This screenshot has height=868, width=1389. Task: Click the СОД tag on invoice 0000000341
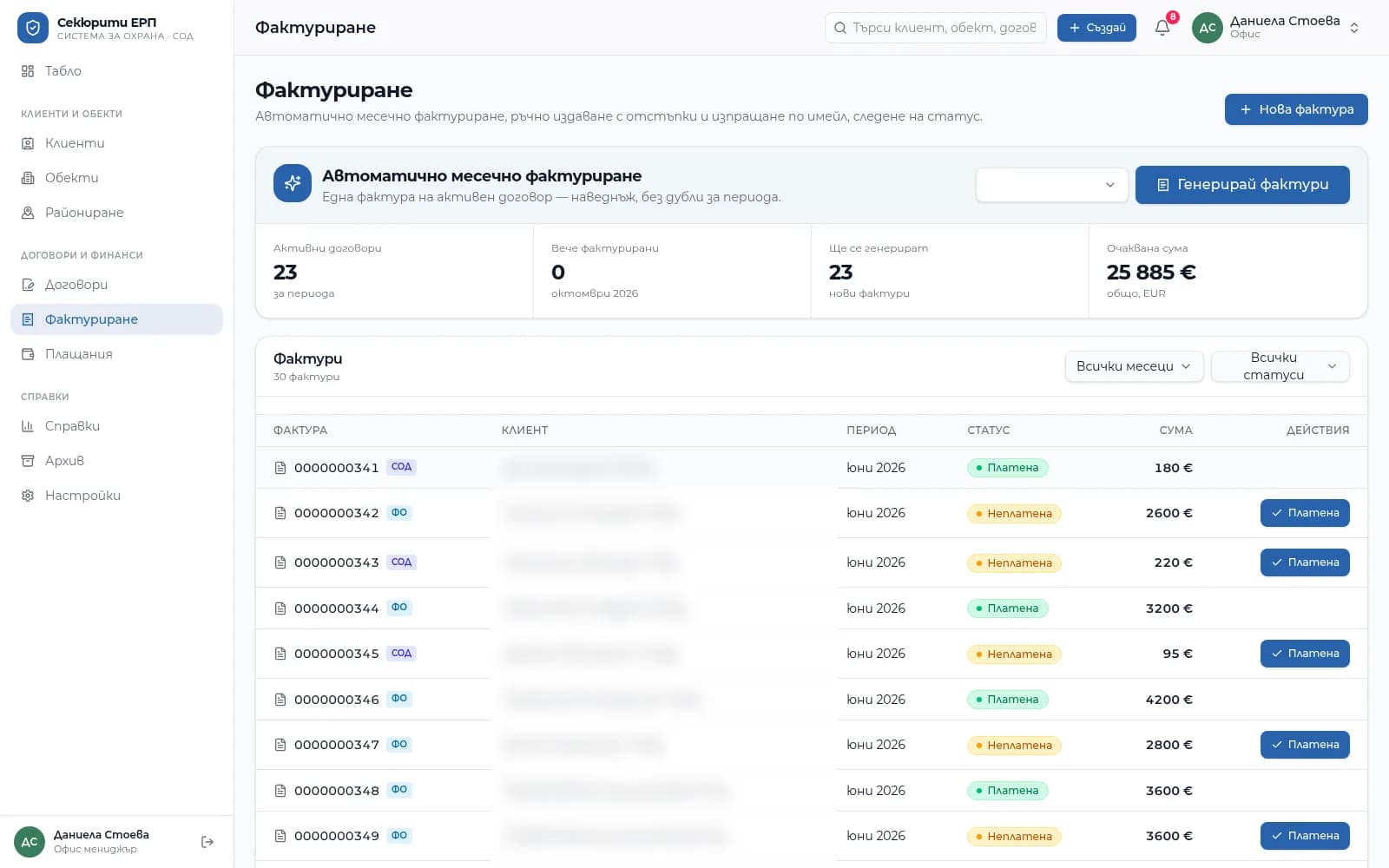pyautogui.click(x=401, y=467)
